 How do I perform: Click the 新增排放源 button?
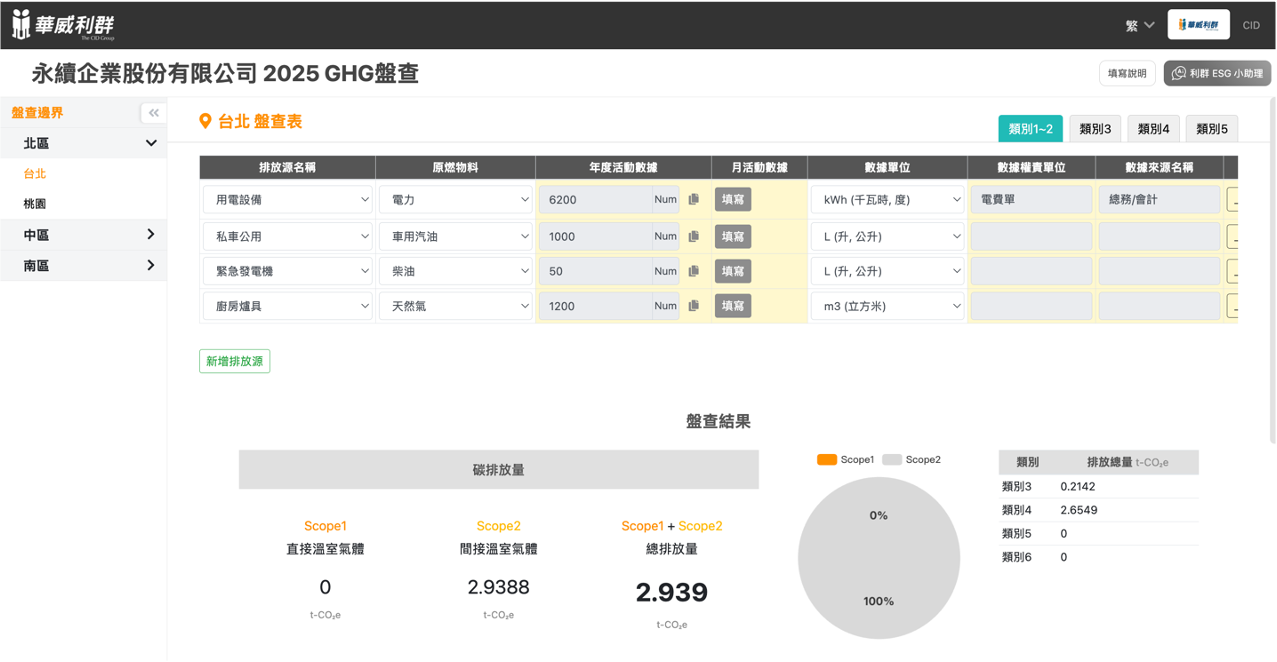234,361
